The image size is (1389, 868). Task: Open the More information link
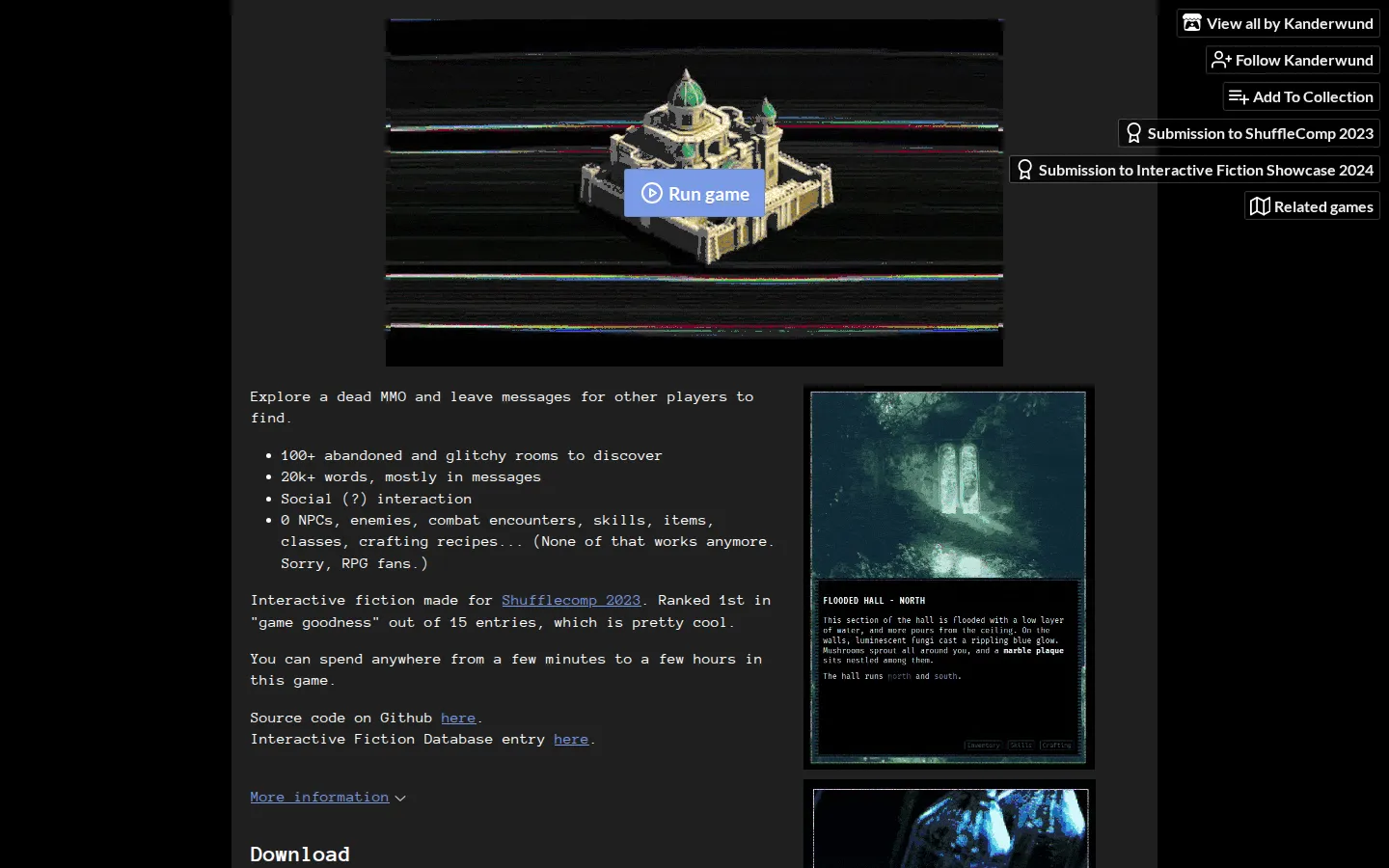319,797
